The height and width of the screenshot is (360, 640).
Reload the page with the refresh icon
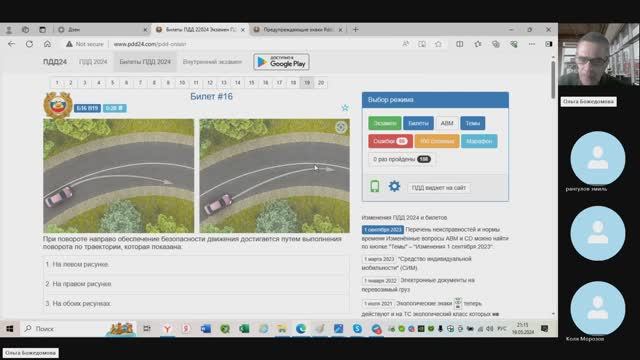(x=29, y=44)
